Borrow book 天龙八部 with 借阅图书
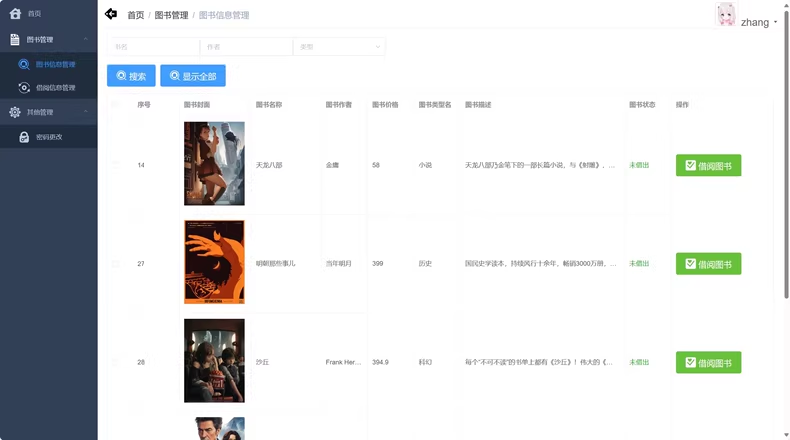Viewport: 790px width, 440px height. 708,165
